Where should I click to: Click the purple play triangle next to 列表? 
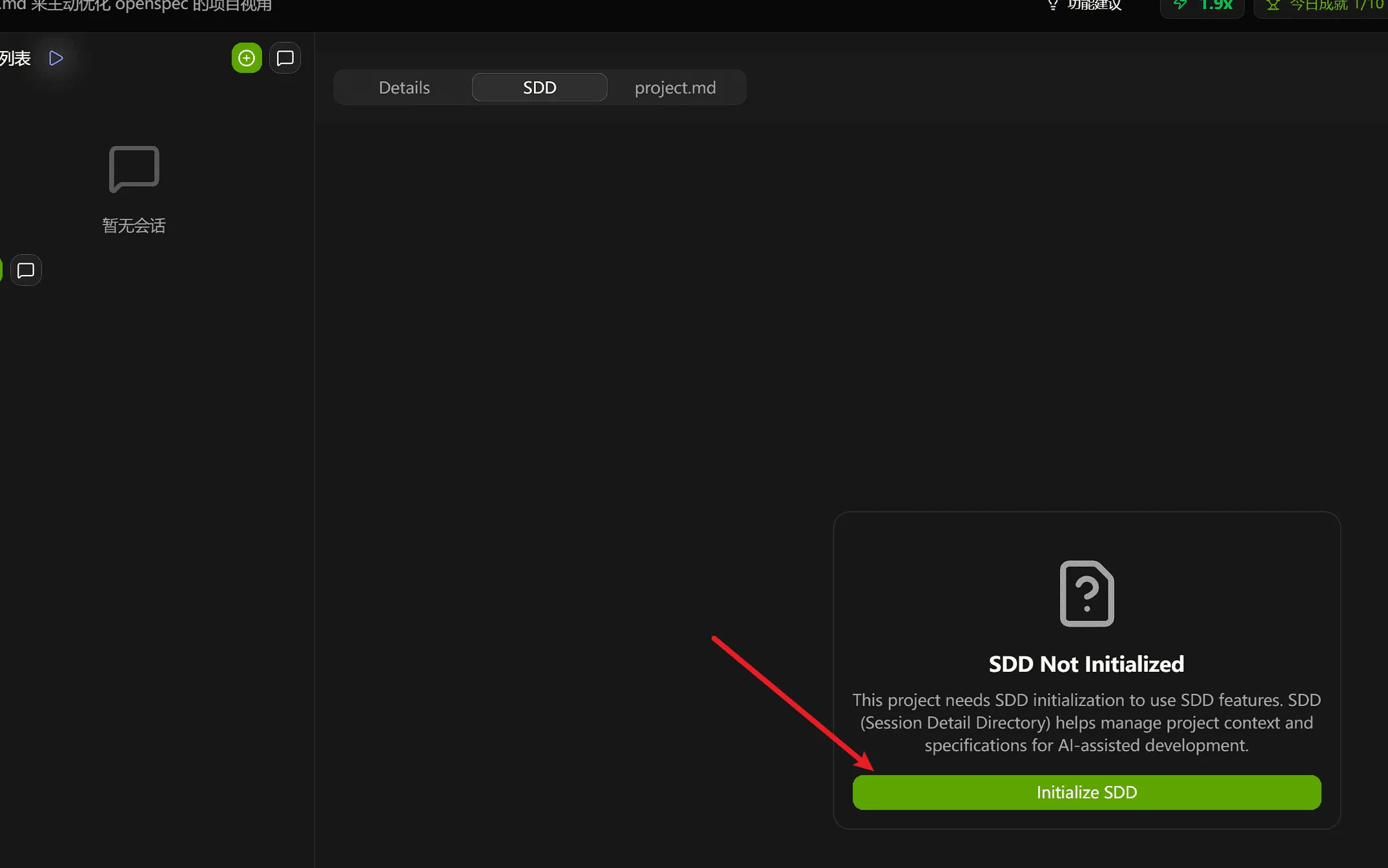pyautogui.click(x=56, y=57)
